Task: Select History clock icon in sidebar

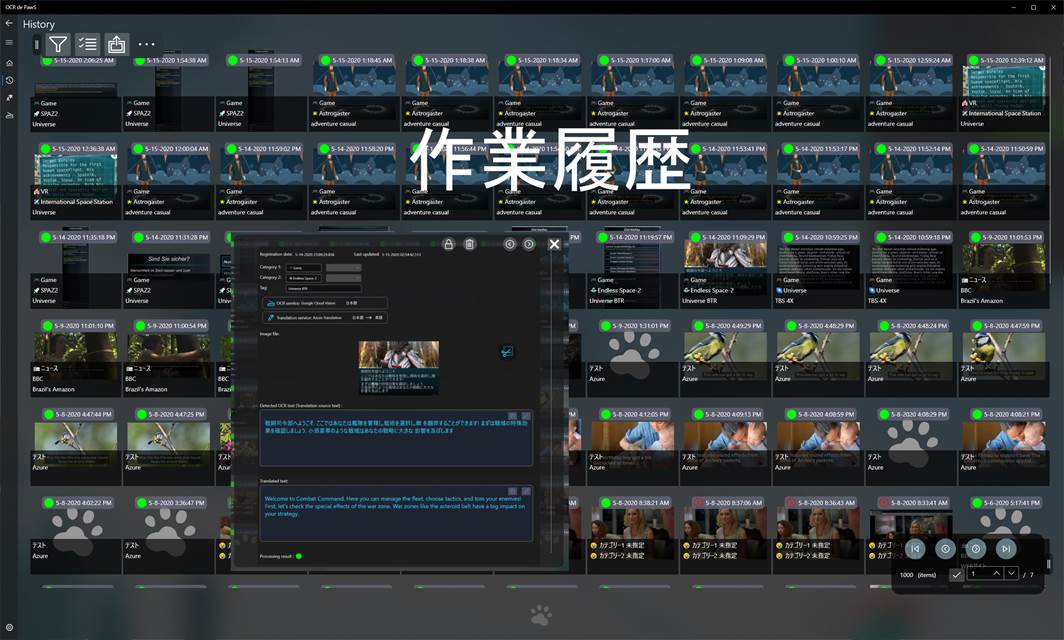Action: [9, 80]
